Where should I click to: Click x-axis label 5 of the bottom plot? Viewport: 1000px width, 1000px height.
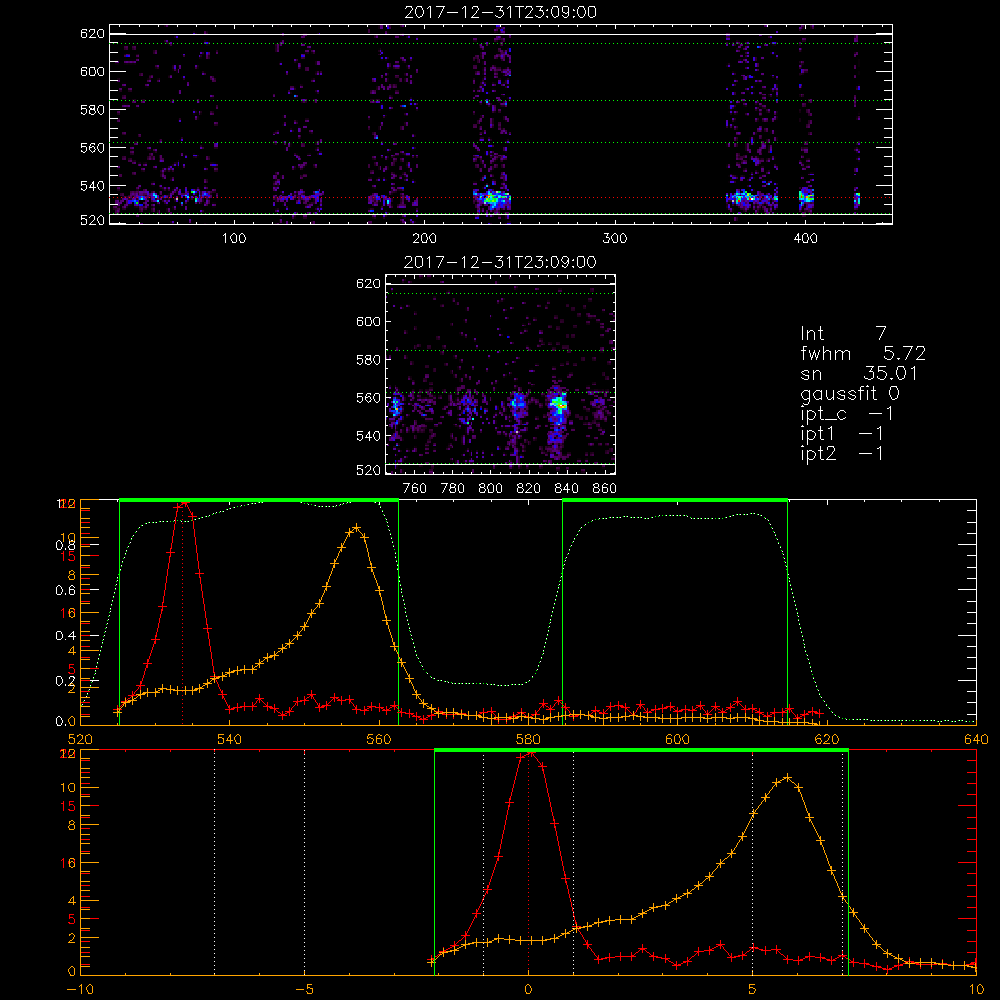pos(753,990)
